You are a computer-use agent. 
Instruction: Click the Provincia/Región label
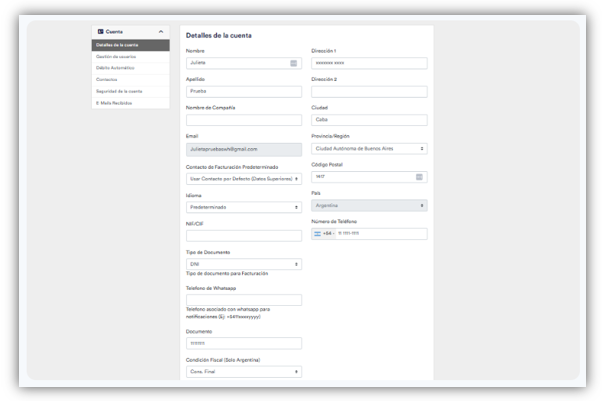click(x=330, y=136)
